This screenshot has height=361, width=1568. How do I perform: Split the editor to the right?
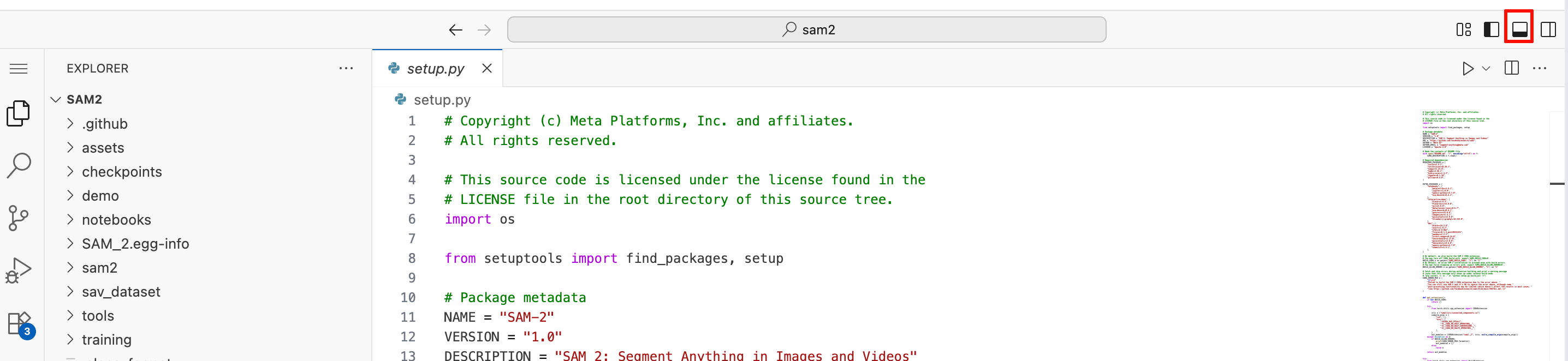pos(1511,68)
